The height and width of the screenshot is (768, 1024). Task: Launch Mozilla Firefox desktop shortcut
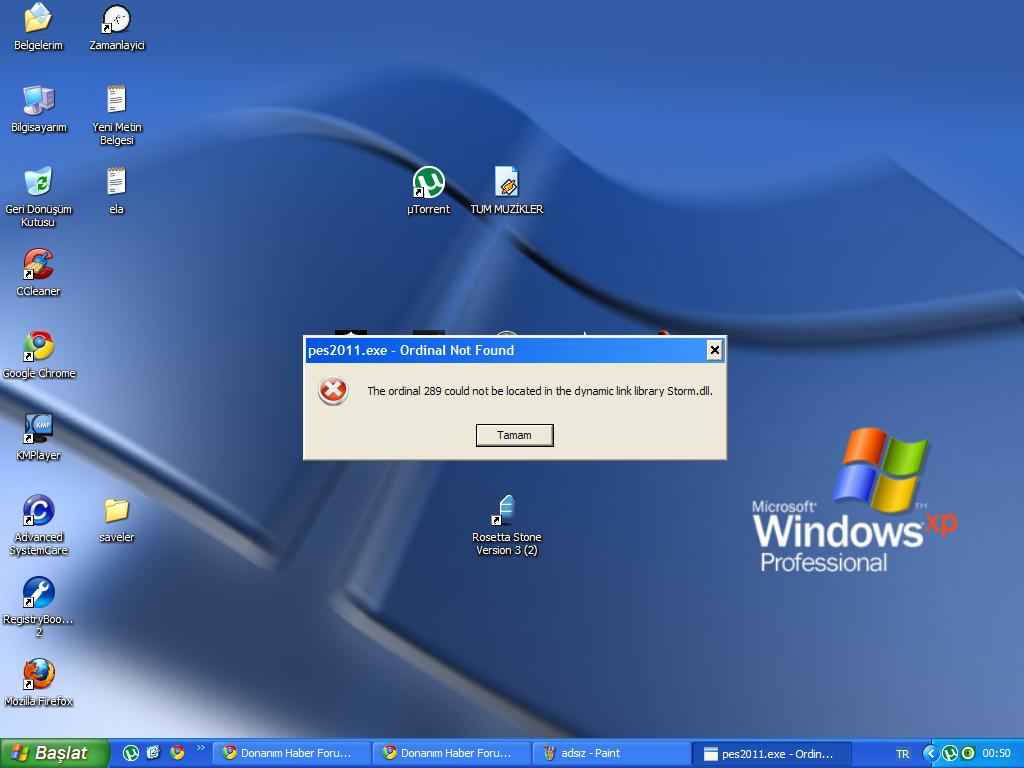click(x=39, y=683)
